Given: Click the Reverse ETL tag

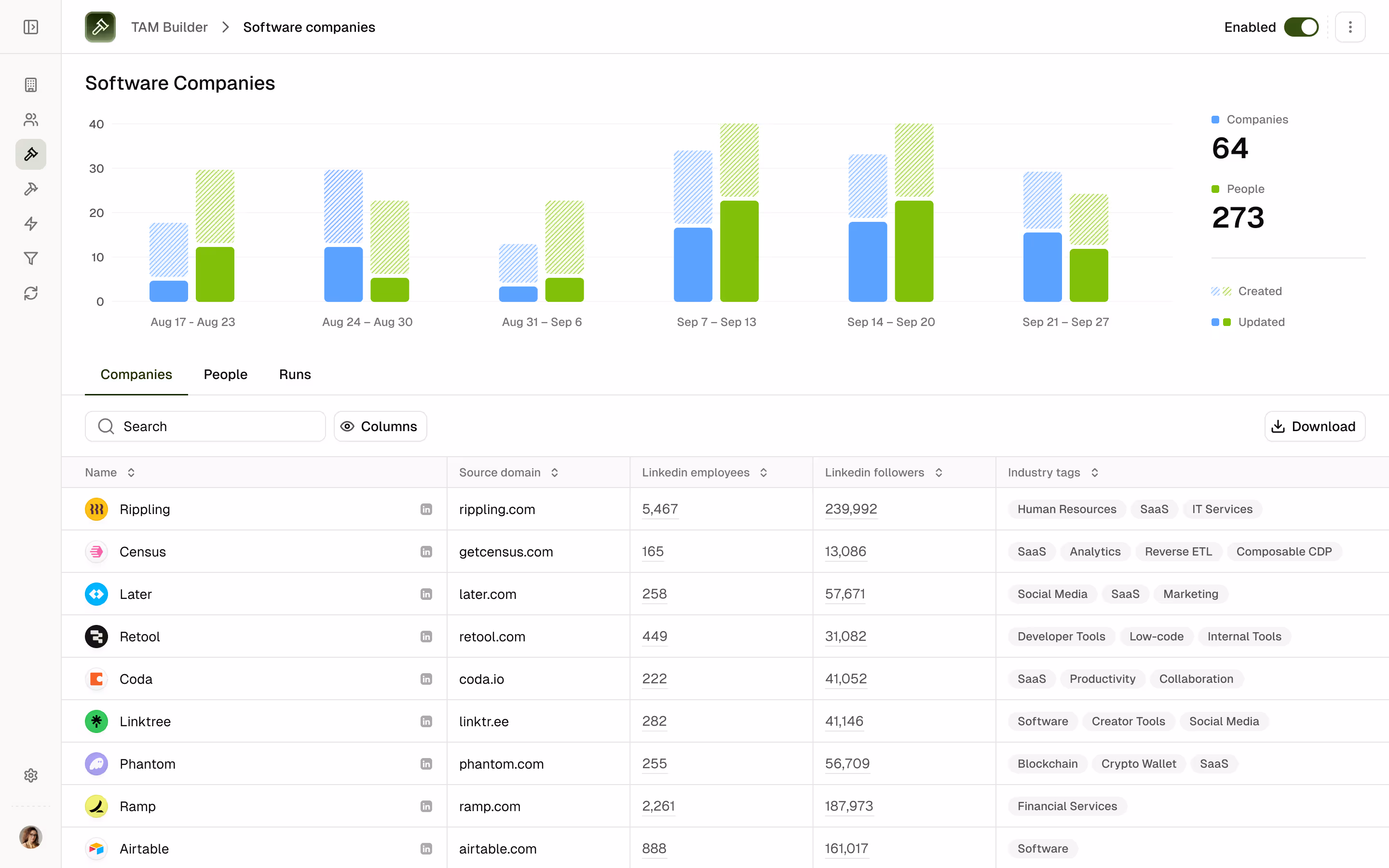Looking at the screenshot, I should pos(1178,552).
